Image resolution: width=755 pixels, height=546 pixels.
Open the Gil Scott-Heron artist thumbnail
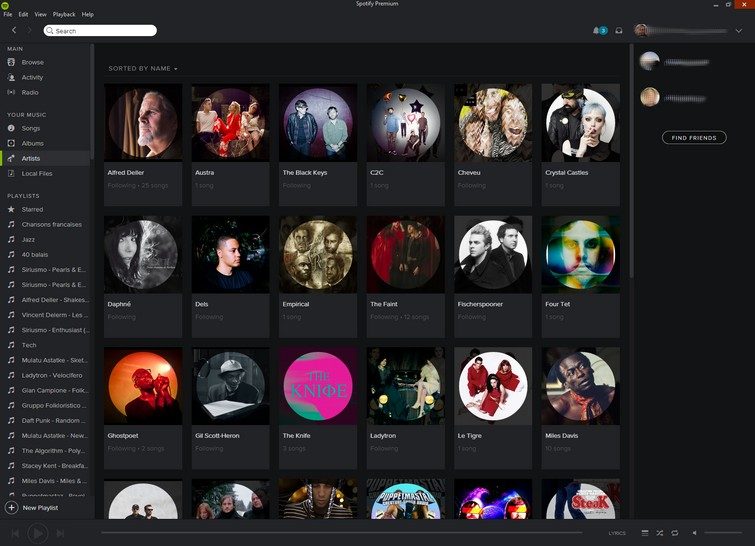(231, 386)
